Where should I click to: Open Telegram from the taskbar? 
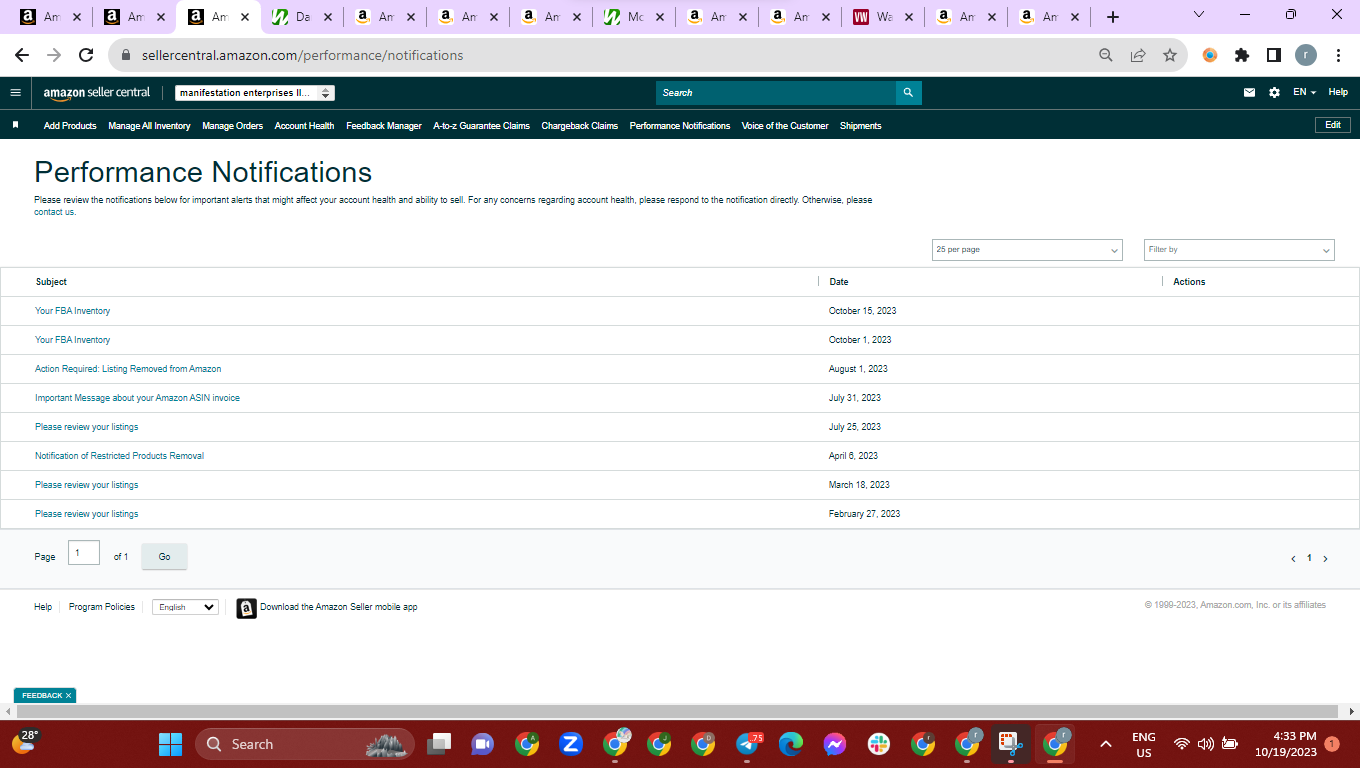point(748,744)
